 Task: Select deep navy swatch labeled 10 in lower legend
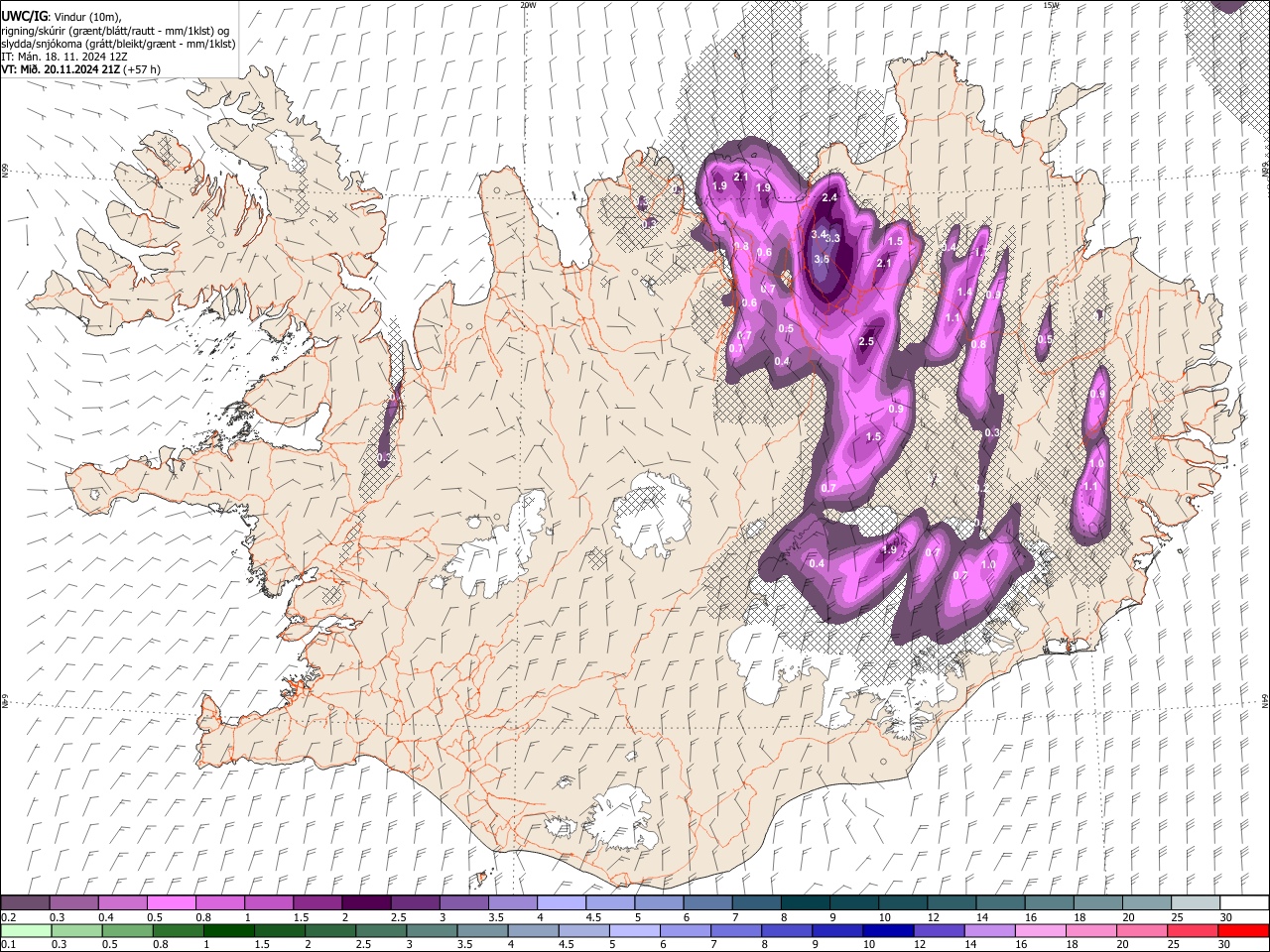click(x=888, y=930)
